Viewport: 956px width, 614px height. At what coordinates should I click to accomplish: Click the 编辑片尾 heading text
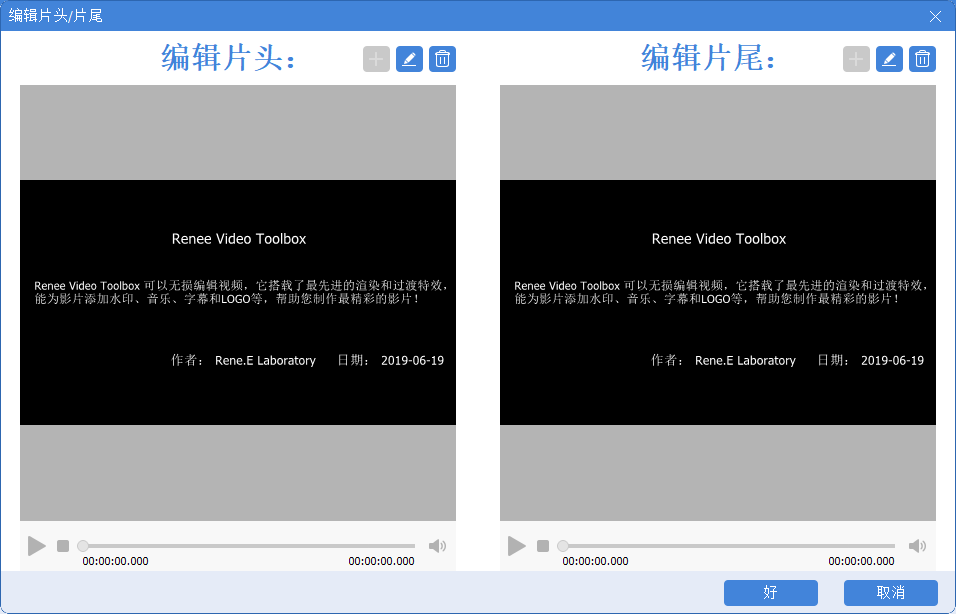[x=708, y=59]
